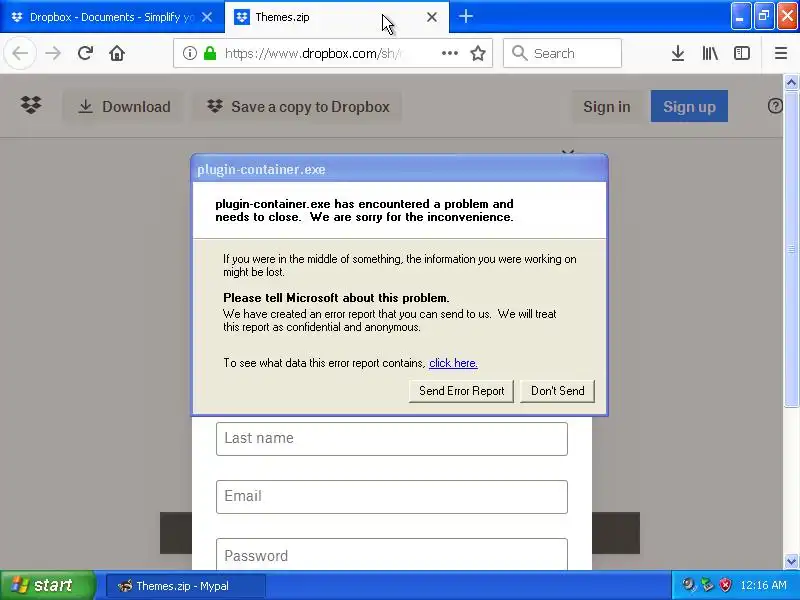Open the hamburger application menu

[781, 53]
